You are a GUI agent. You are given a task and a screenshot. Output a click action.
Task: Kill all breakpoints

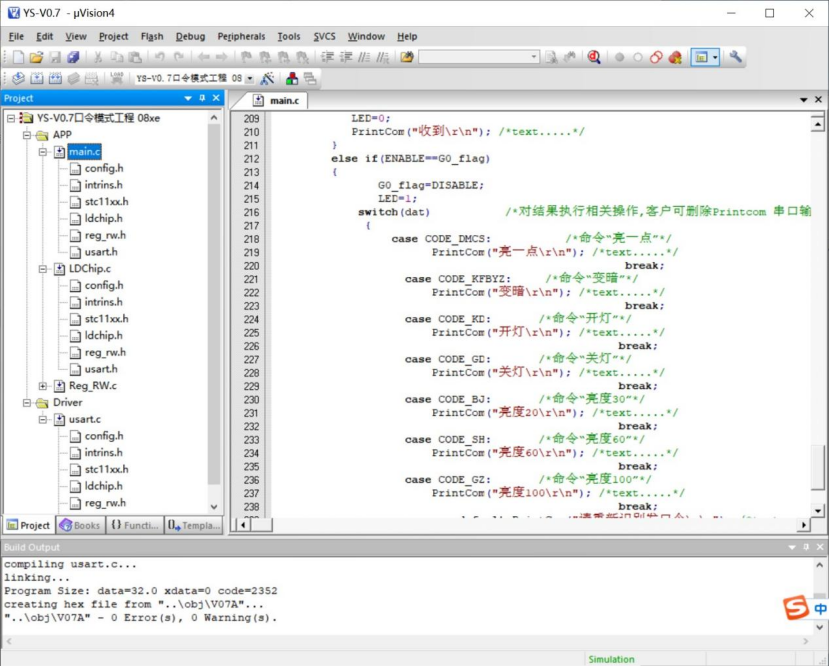click(675, 57)
